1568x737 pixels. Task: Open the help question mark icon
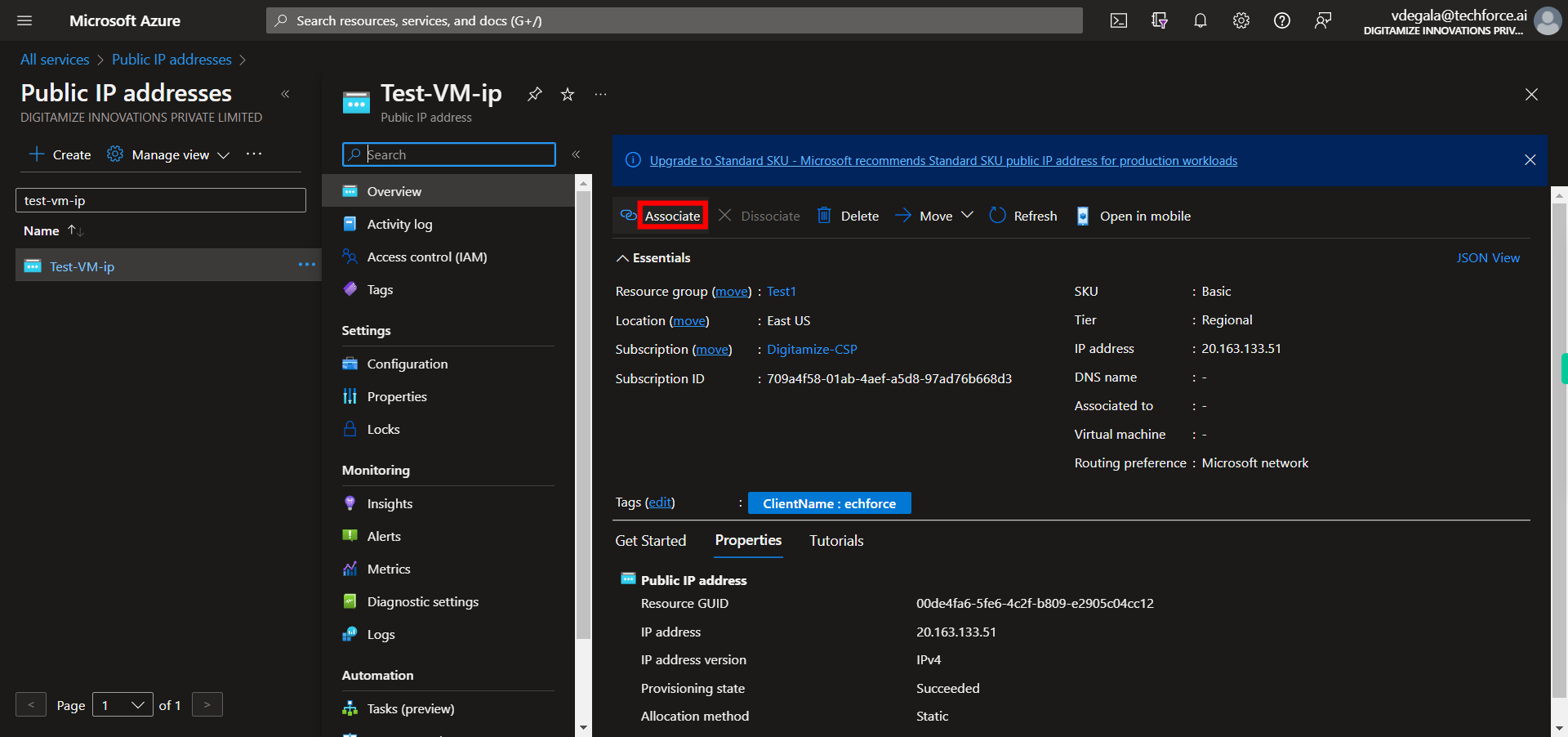1282,20
